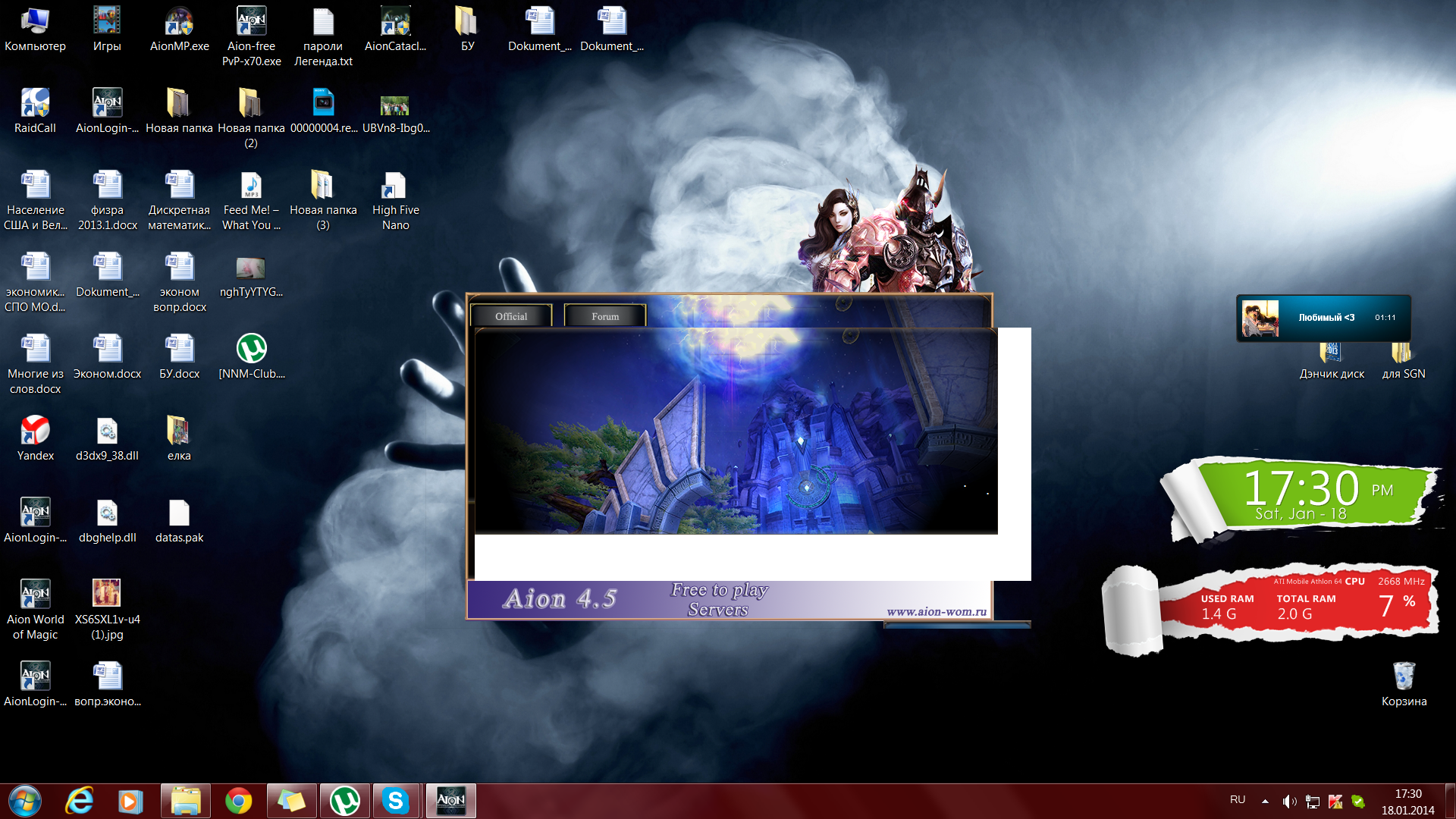
Task: Select the datas.pak file
Action: pos(180,521)
